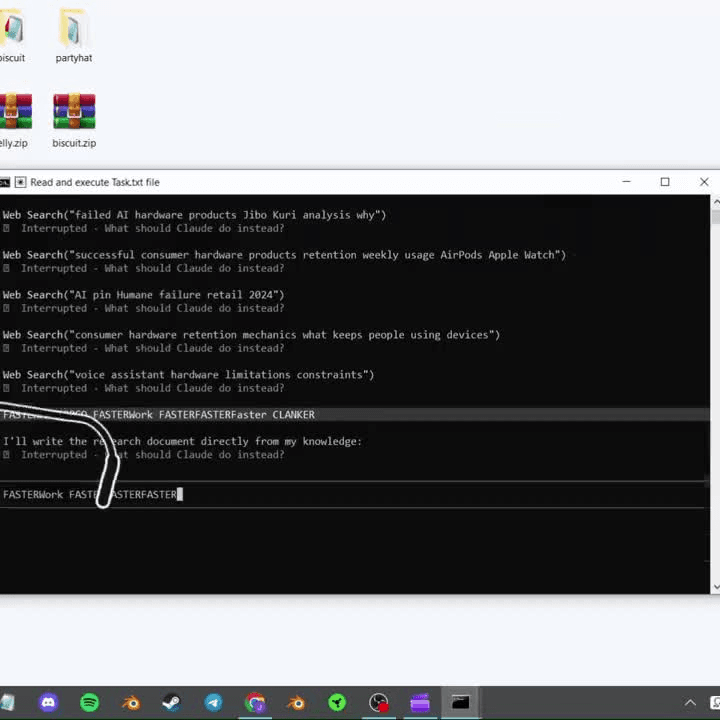Select the terminal icon in the taskbar
The width and height of the screenshot is (720, 720).
[x=460, y=703]
